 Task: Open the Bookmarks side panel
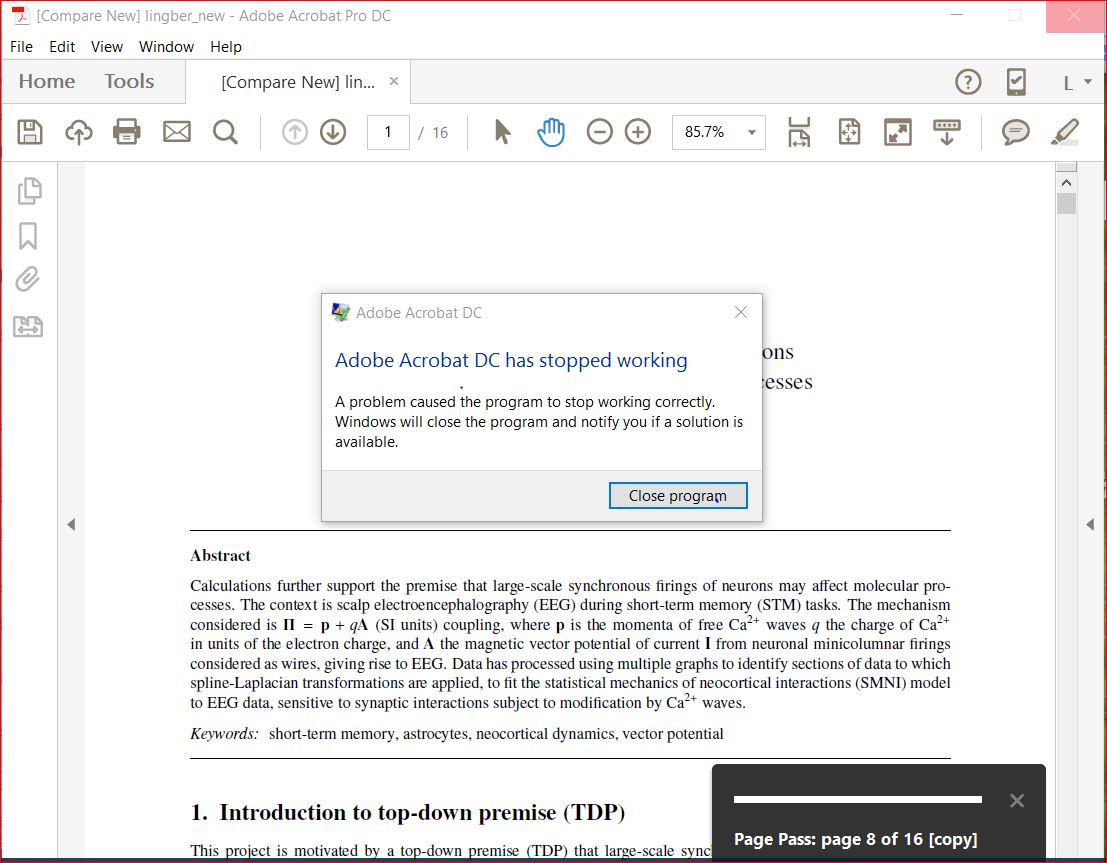[x=28, y=236]
